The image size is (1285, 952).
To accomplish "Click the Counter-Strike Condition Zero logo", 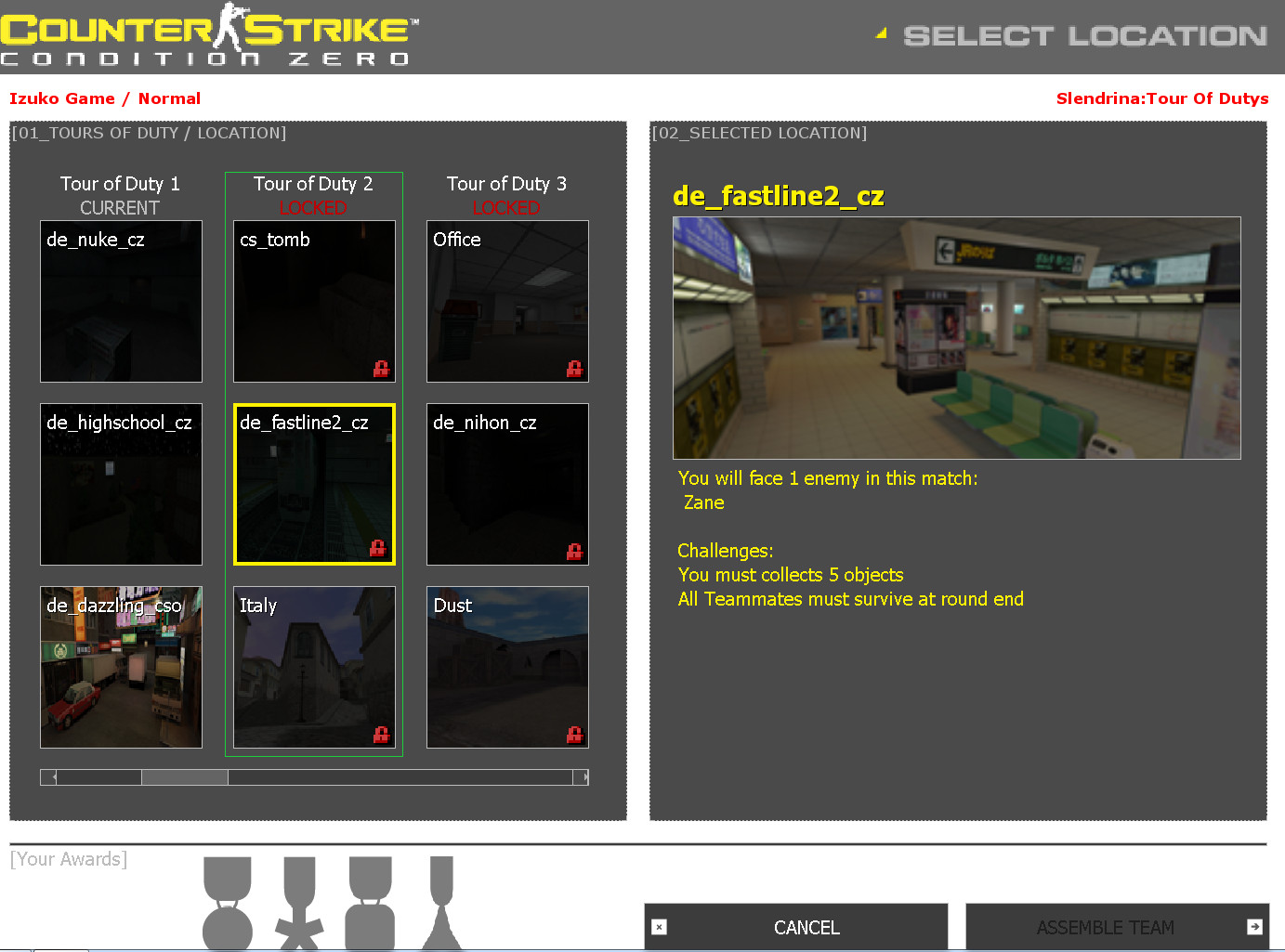I will pyautogui.click(x=210, y=35).
